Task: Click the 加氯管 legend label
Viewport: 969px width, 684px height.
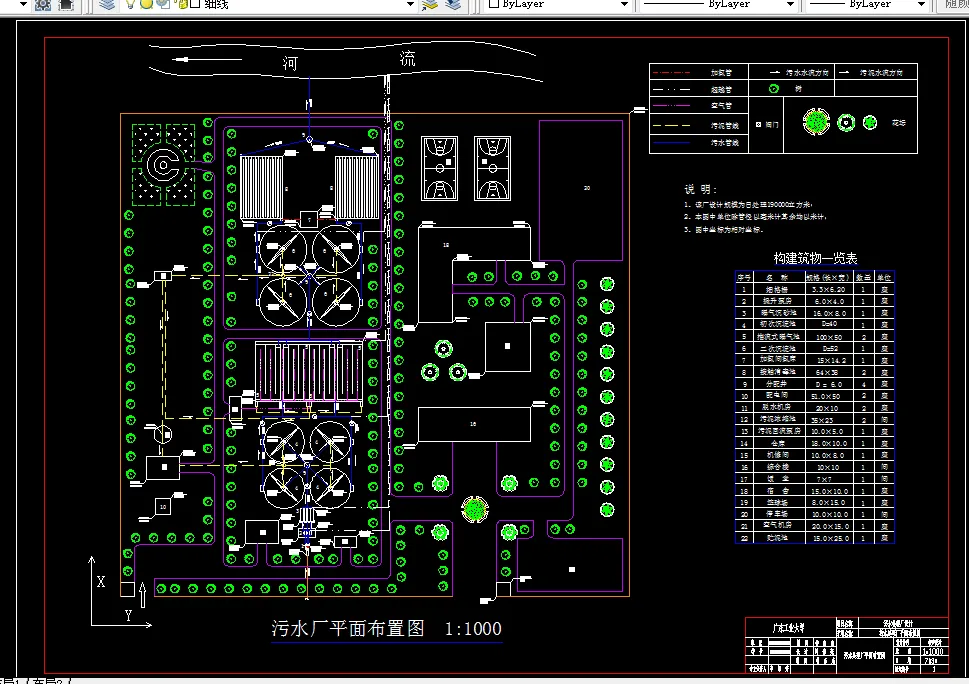Action: coord(721,73)
